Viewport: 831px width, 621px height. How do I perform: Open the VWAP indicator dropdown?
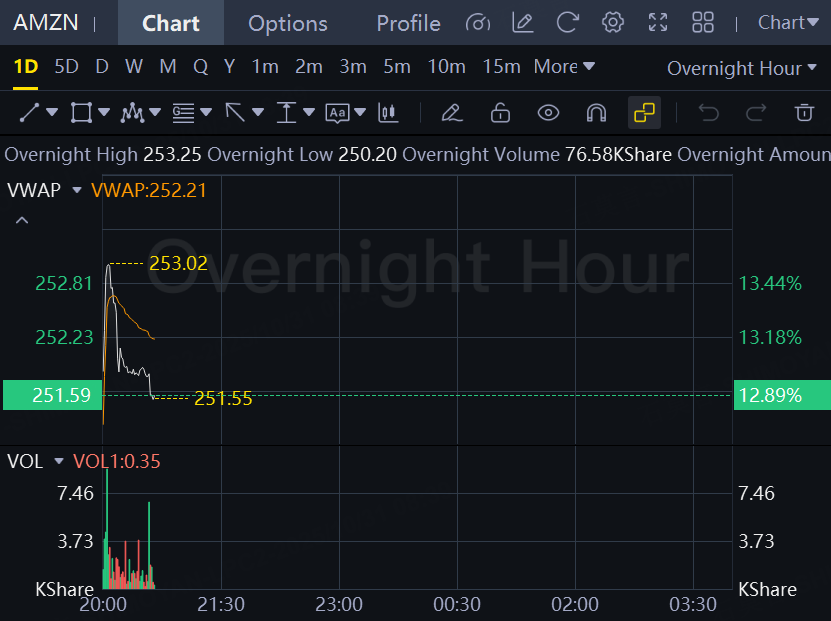pos(76,190)
